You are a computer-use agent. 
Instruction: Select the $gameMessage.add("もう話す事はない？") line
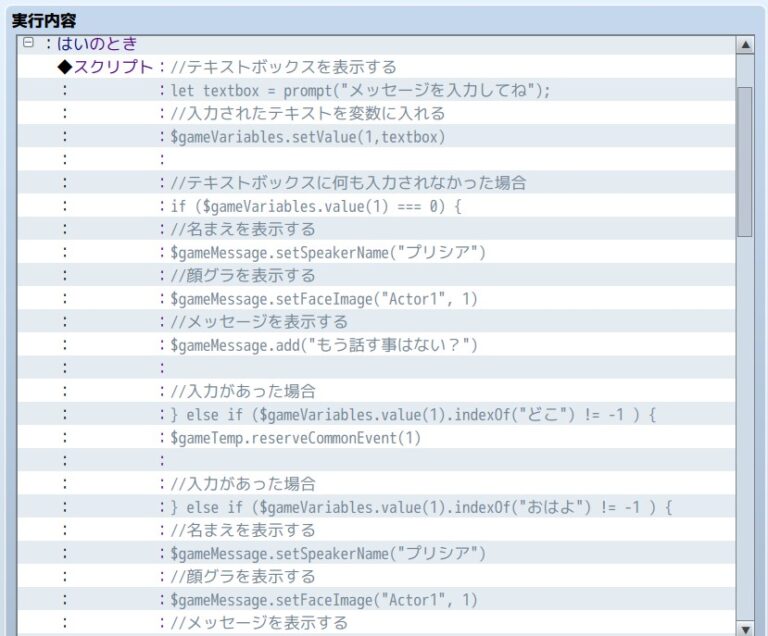324,345
